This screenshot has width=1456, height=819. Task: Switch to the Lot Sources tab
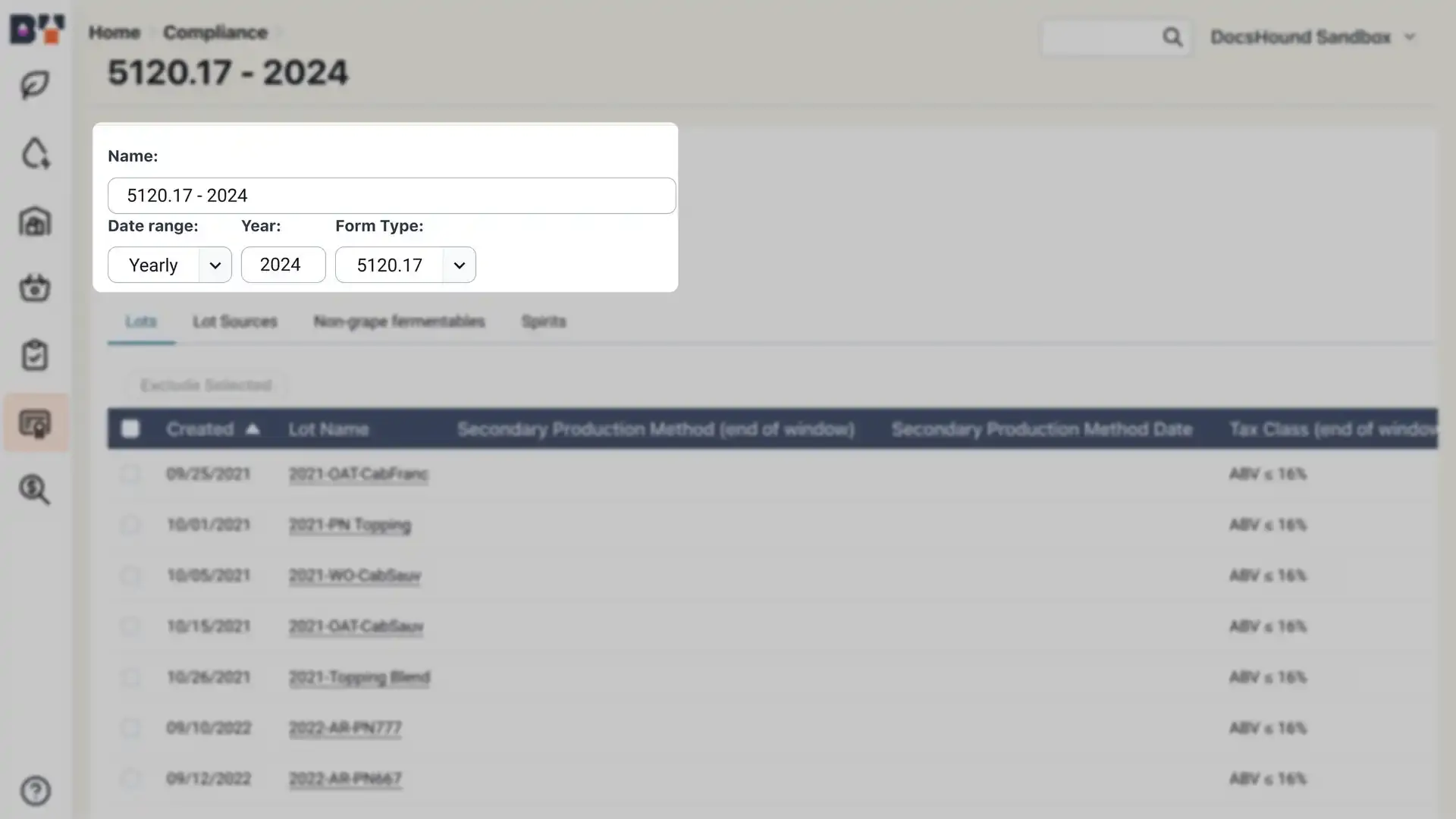(235, 321)
